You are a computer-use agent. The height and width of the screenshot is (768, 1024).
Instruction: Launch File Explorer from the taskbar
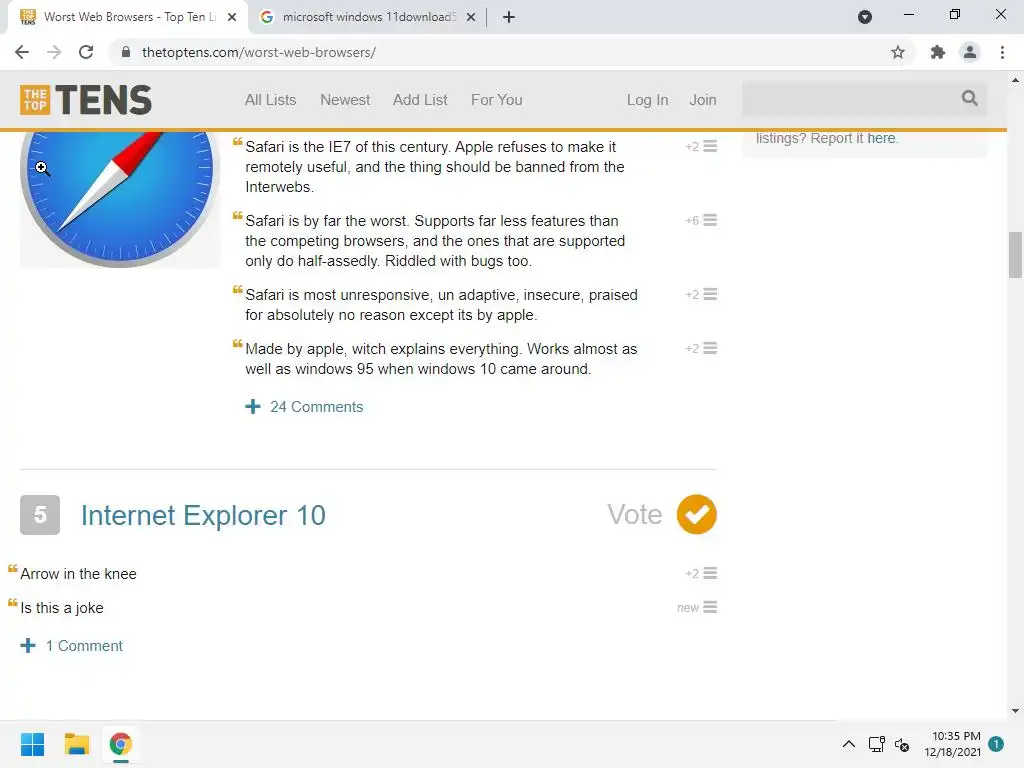(x=76, y=744)
